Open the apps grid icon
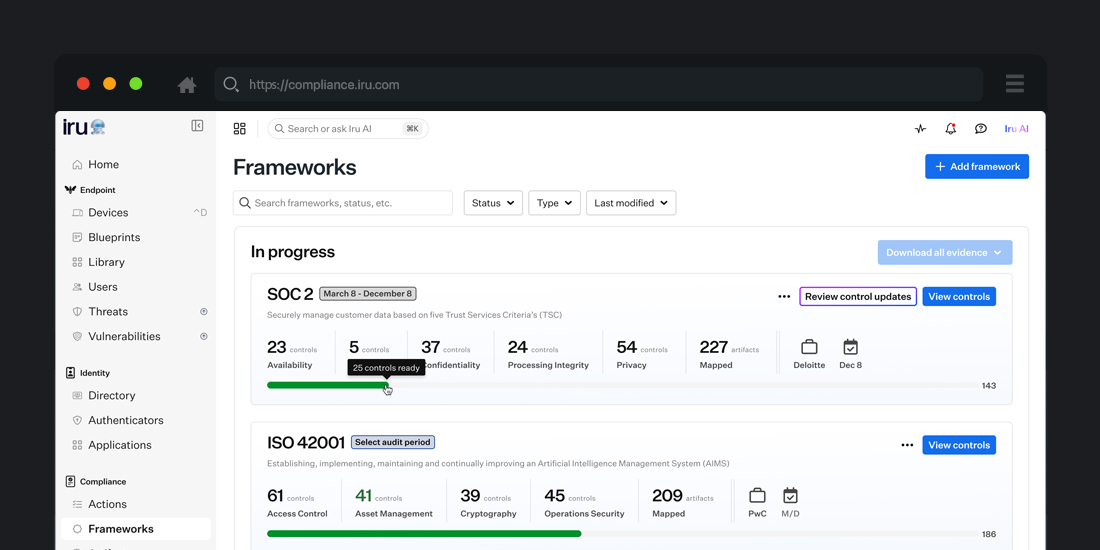This screenshot has height=550, width=1100. pyautogui.click(x=239, y=128)
